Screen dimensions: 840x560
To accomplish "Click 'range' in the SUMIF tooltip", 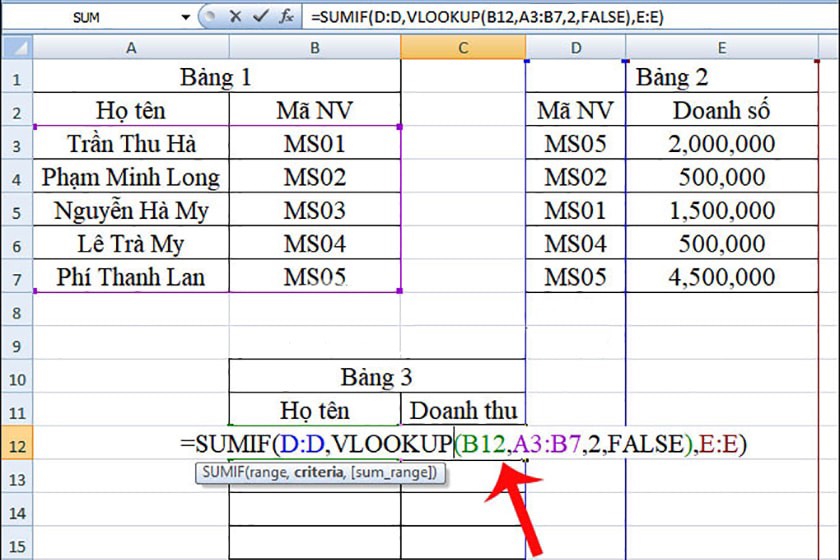I will (269, 472).
